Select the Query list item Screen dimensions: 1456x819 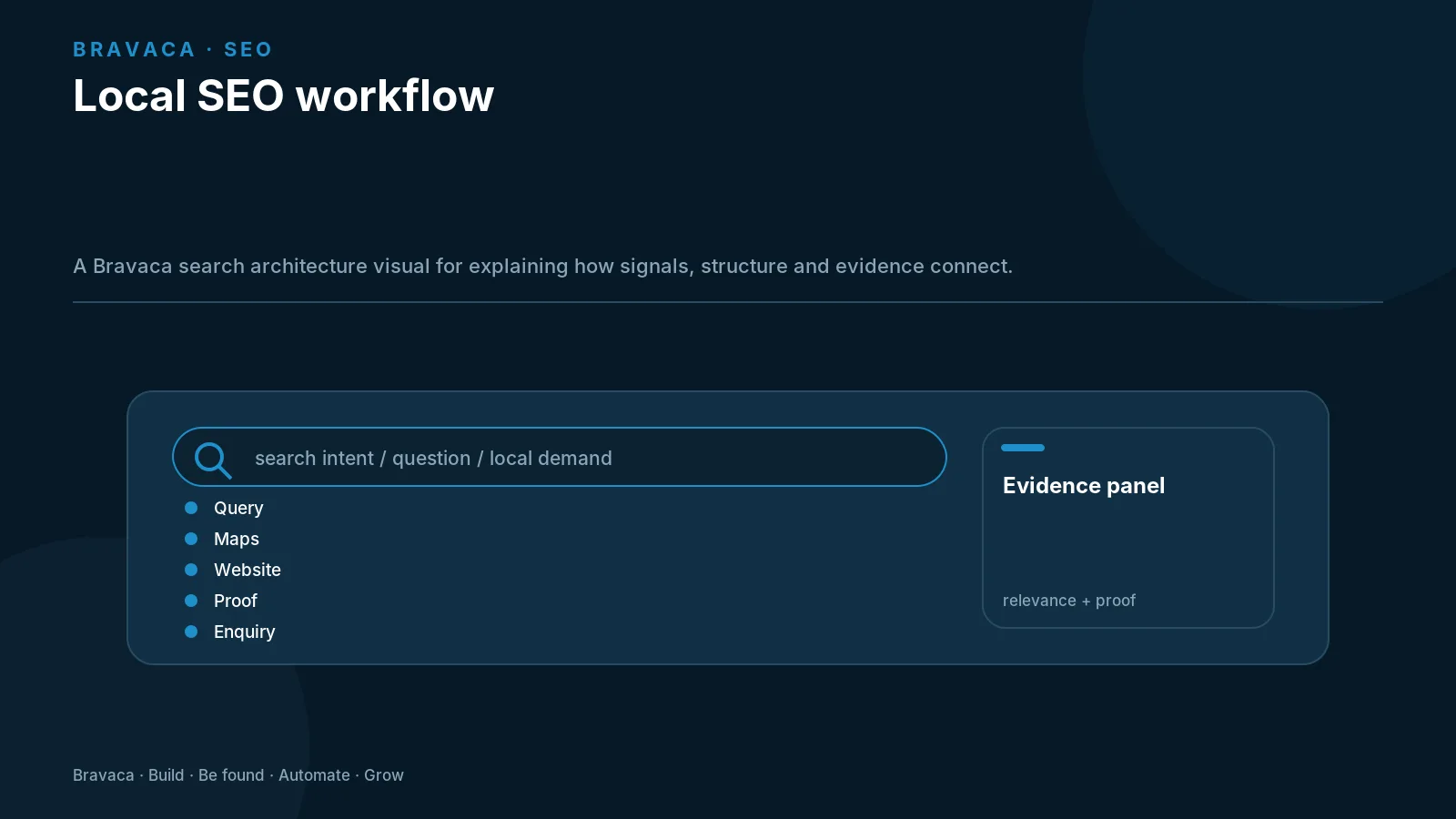click(238, 508)
